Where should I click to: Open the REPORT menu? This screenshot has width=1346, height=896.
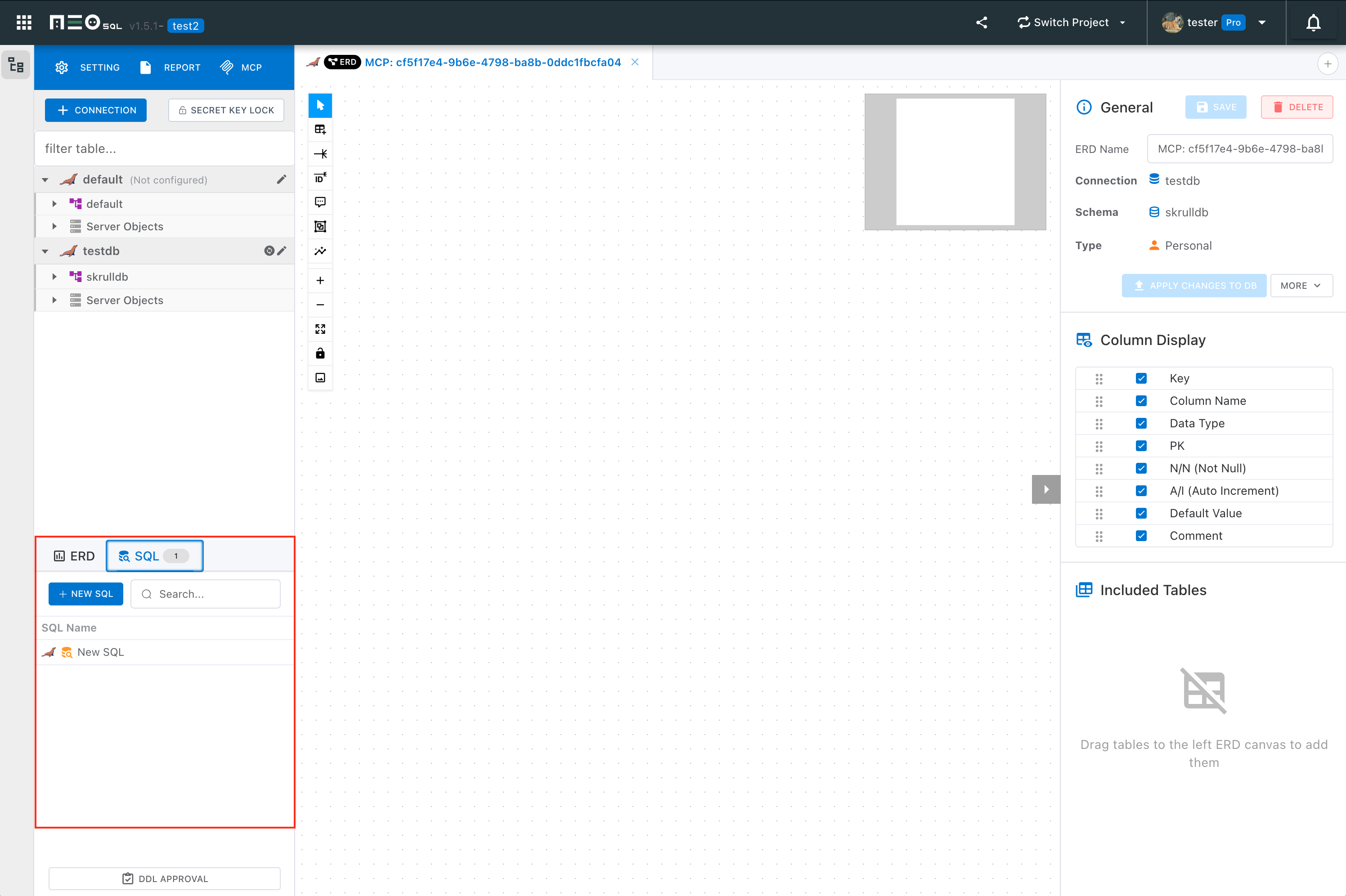pyautogui.click(x=170, y=67)
